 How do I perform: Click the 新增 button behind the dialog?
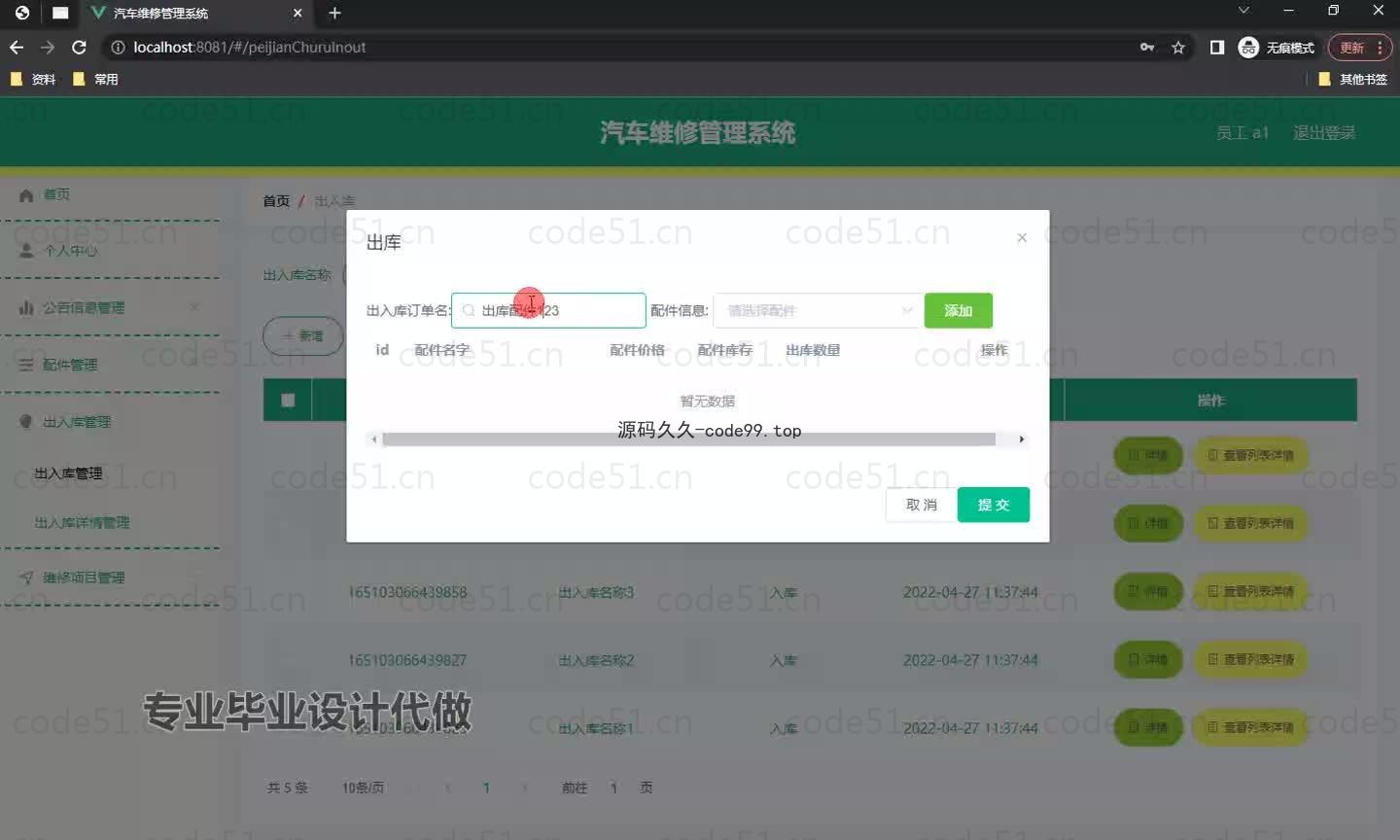click(x=303, y=335)
